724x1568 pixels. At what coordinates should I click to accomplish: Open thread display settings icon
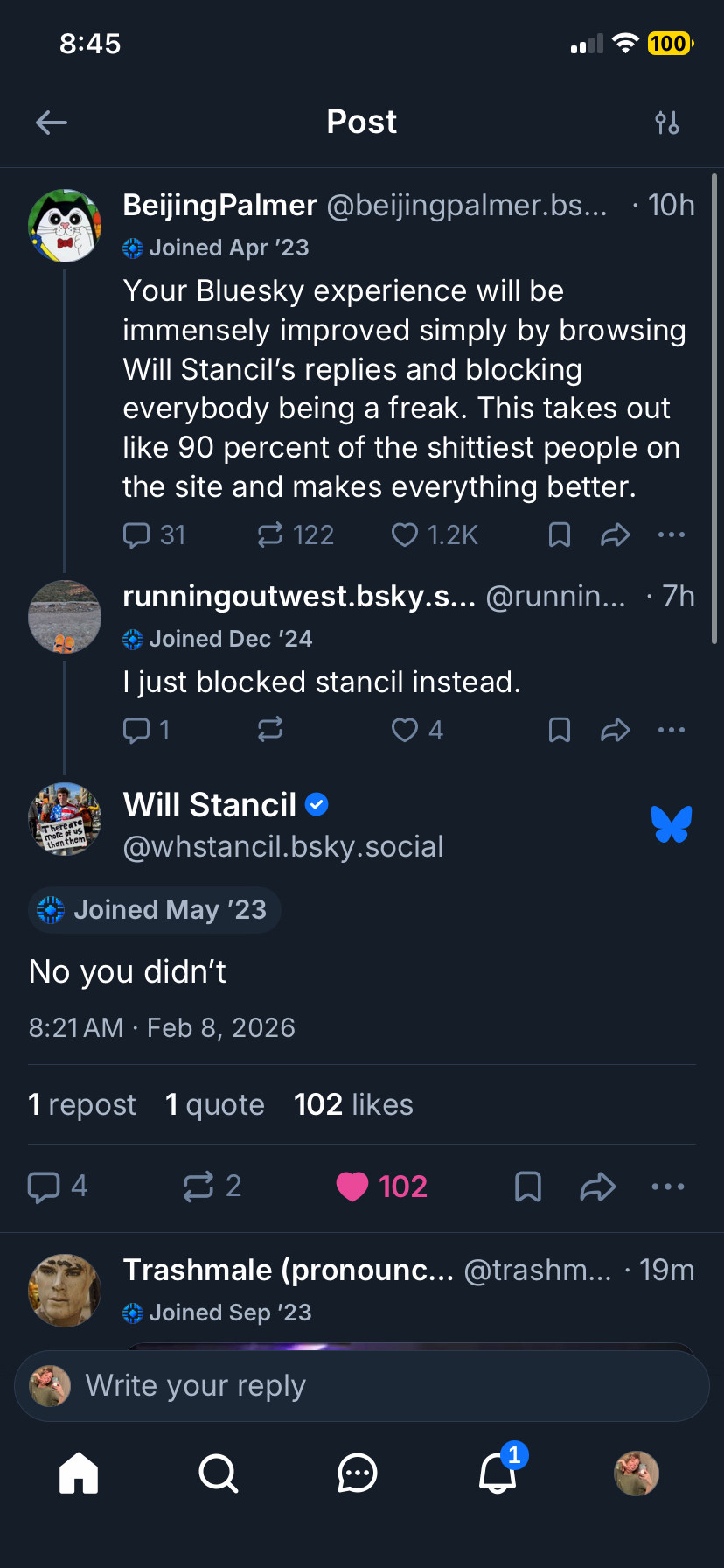click(667, 122)
